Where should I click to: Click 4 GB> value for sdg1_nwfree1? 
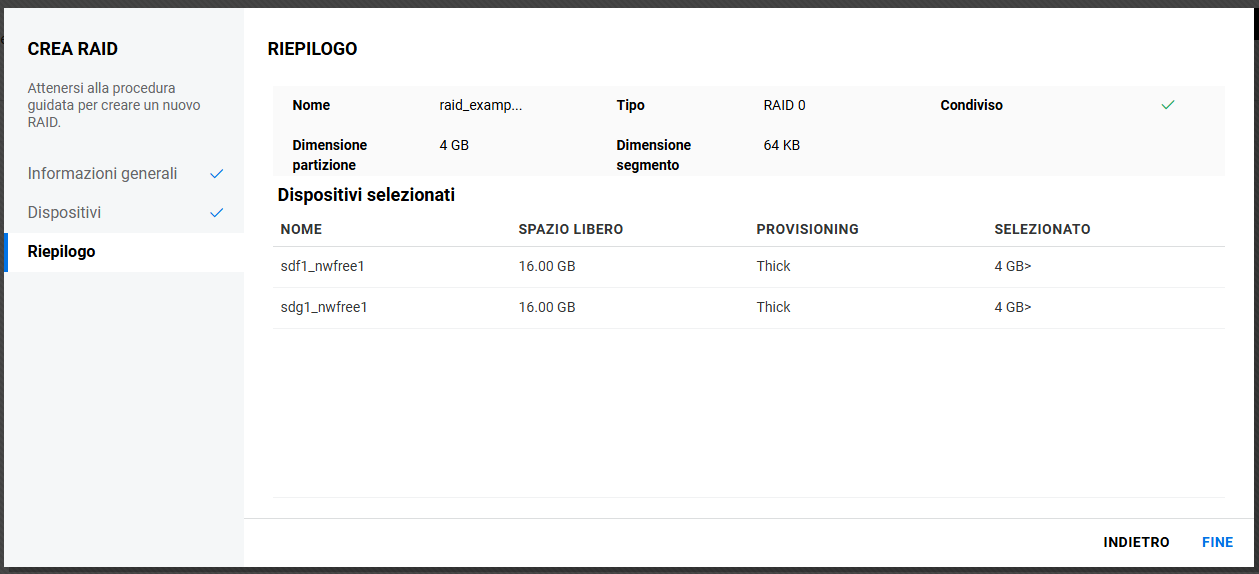coord(1012,307)
